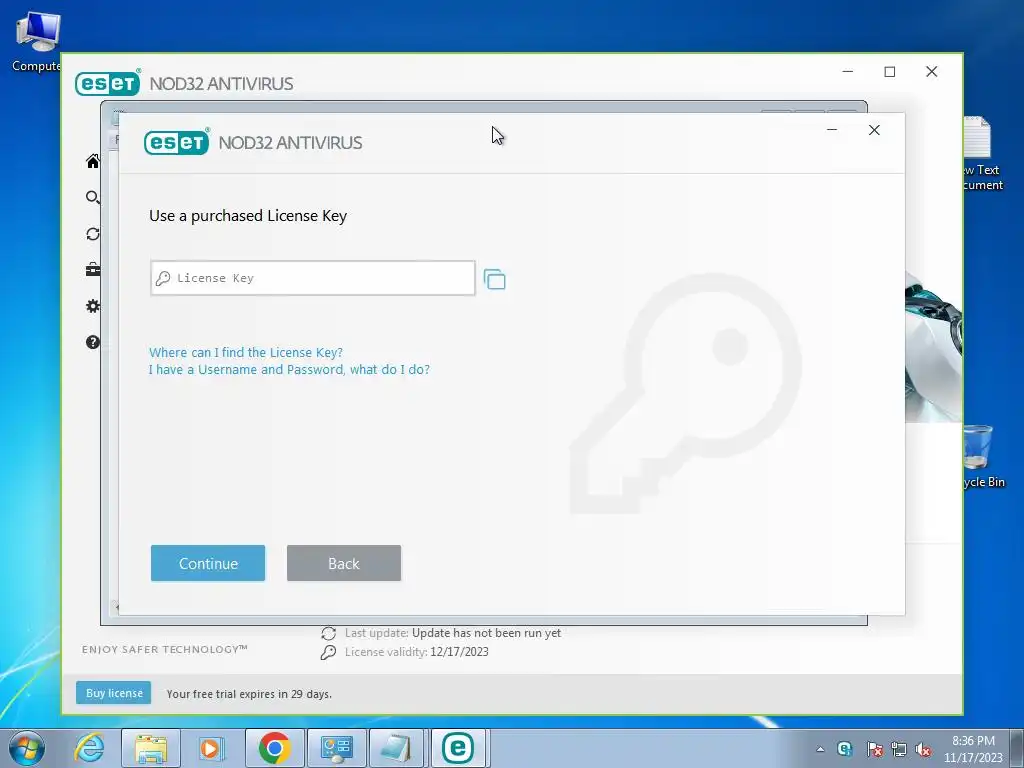Screen dimensions: 1024x768
Task: Open the Control Panel taskbar icon
Action: [336, 748]
